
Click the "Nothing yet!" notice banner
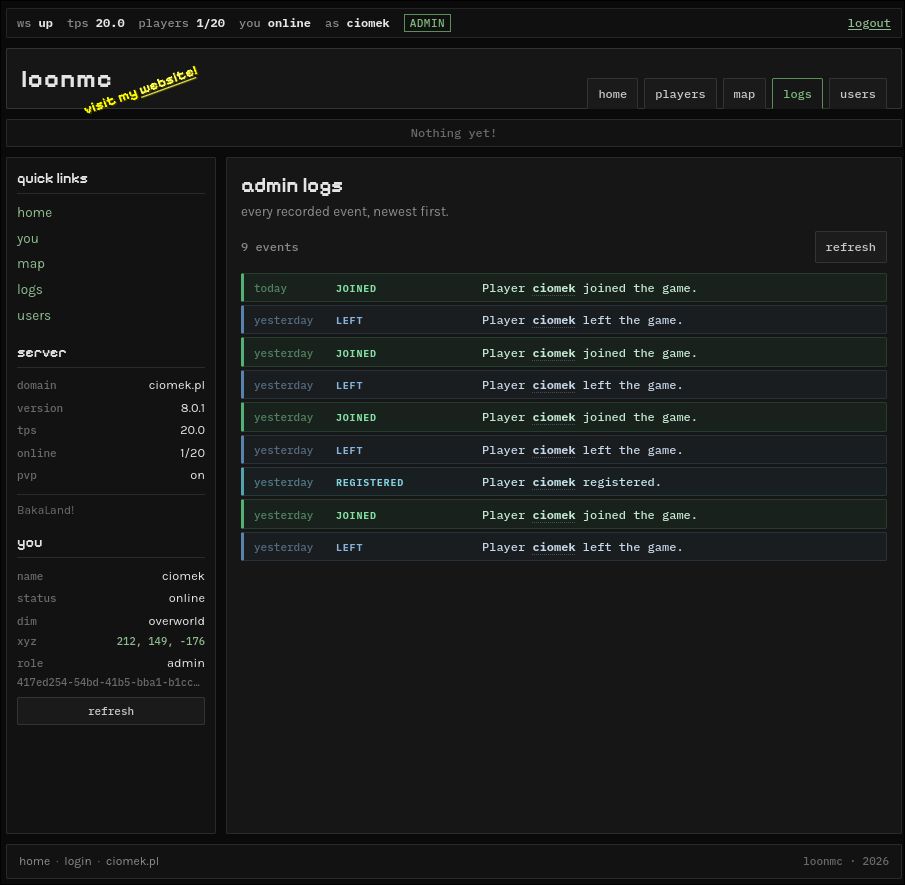click(454, 133)
